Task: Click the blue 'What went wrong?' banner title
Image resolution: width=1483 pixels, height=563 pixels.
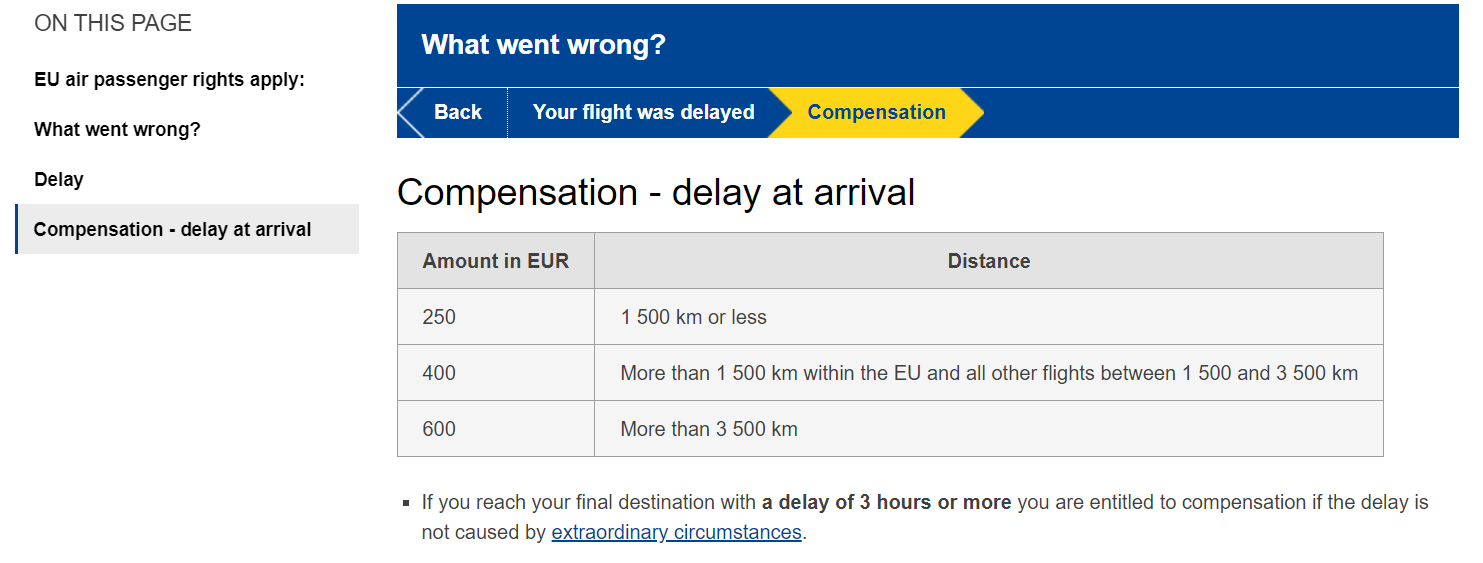Action: (x=543, y=45)
